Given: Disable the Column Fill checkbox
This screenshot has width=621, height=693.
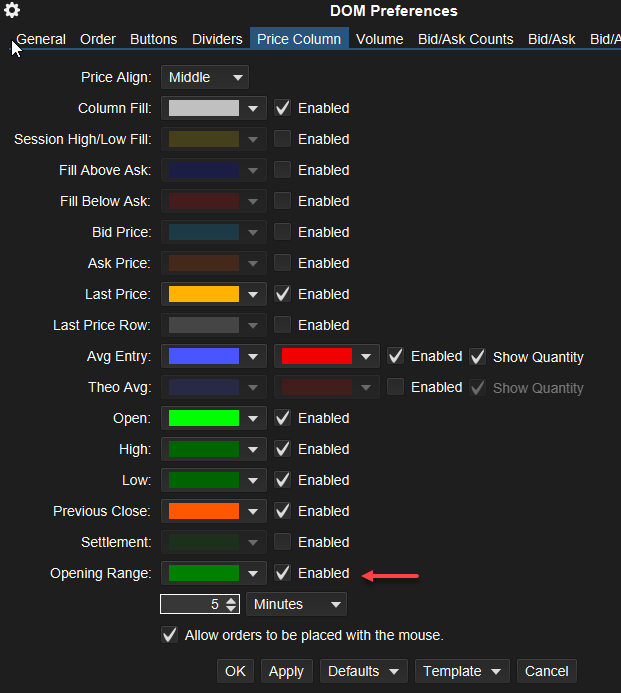Looking at the screenshot, I should click(x=283, y=108).
